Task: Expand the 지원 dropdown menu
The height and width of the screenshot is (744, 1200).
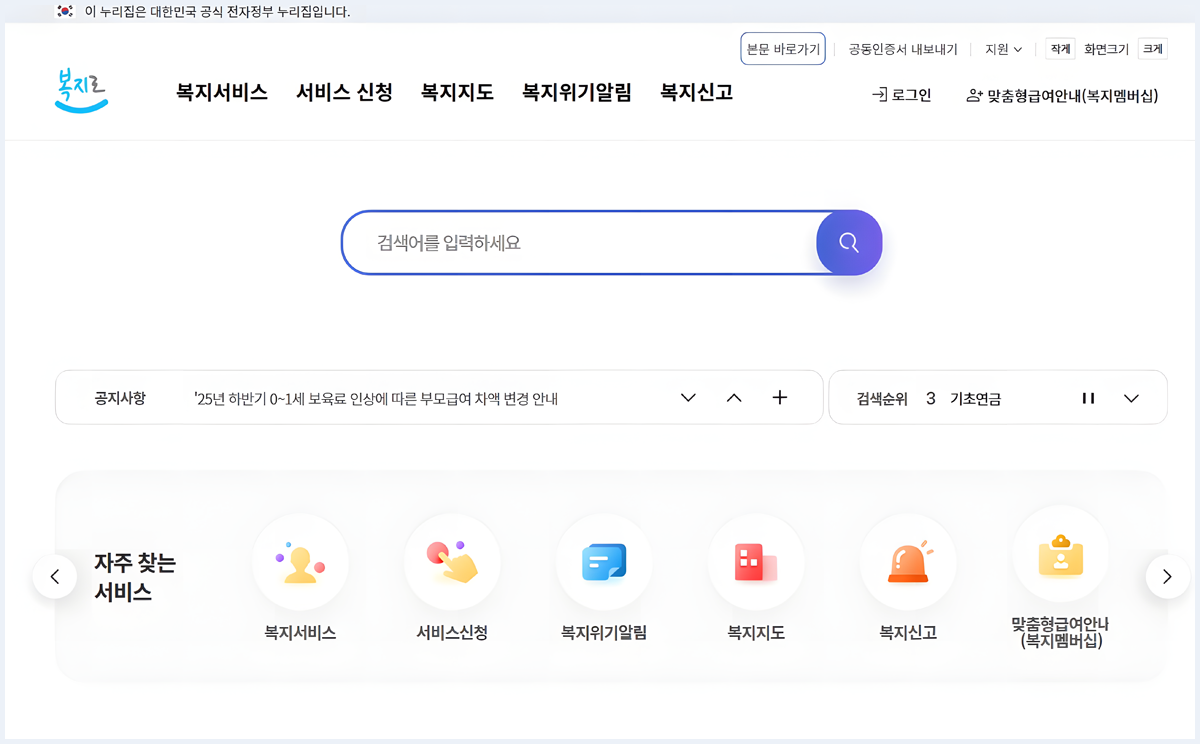Action: point(1003,48)
